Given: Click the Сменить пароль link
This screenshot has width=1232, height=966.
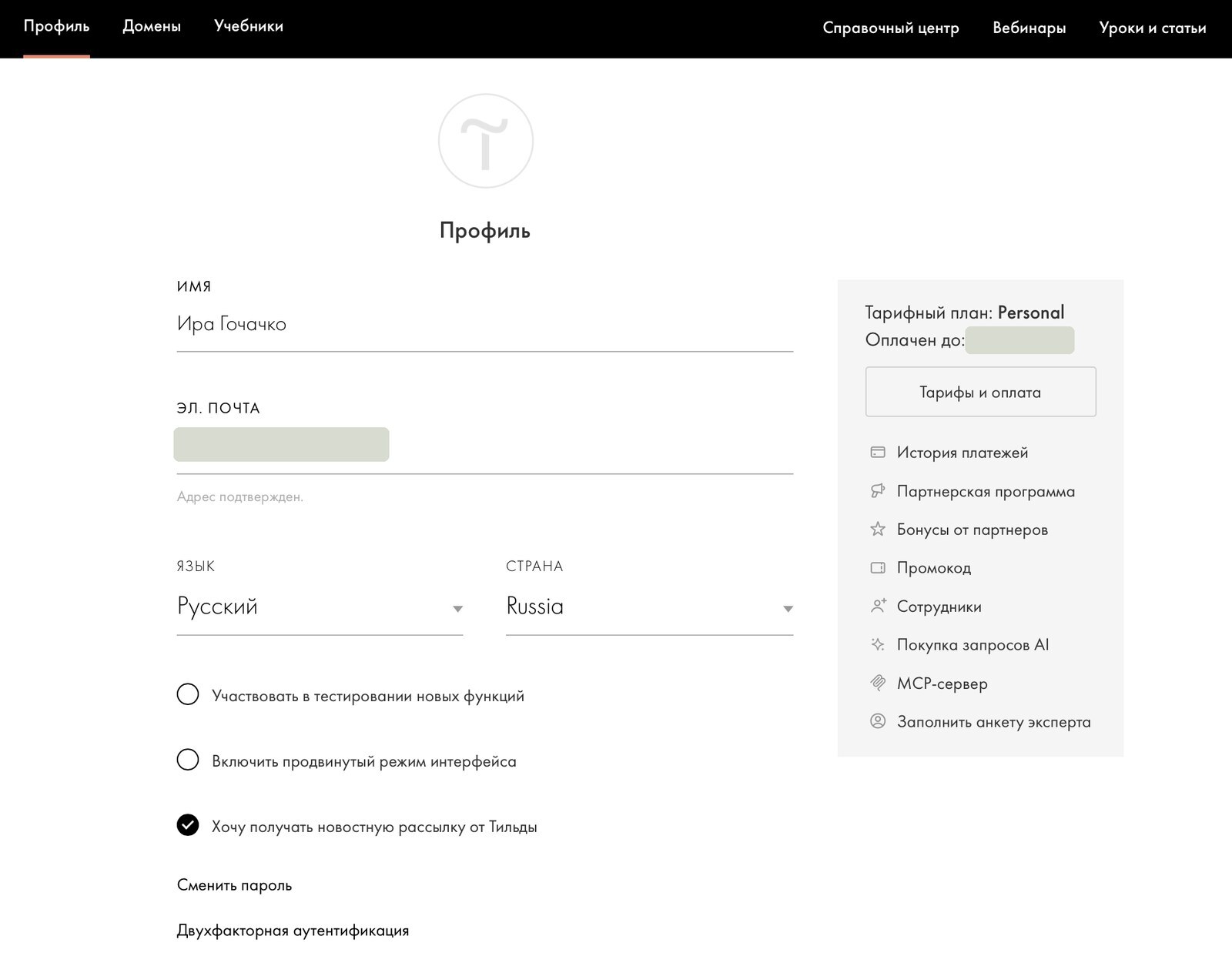Looking at the screenshot, I should pyautogui.click(x=234, y=885).
